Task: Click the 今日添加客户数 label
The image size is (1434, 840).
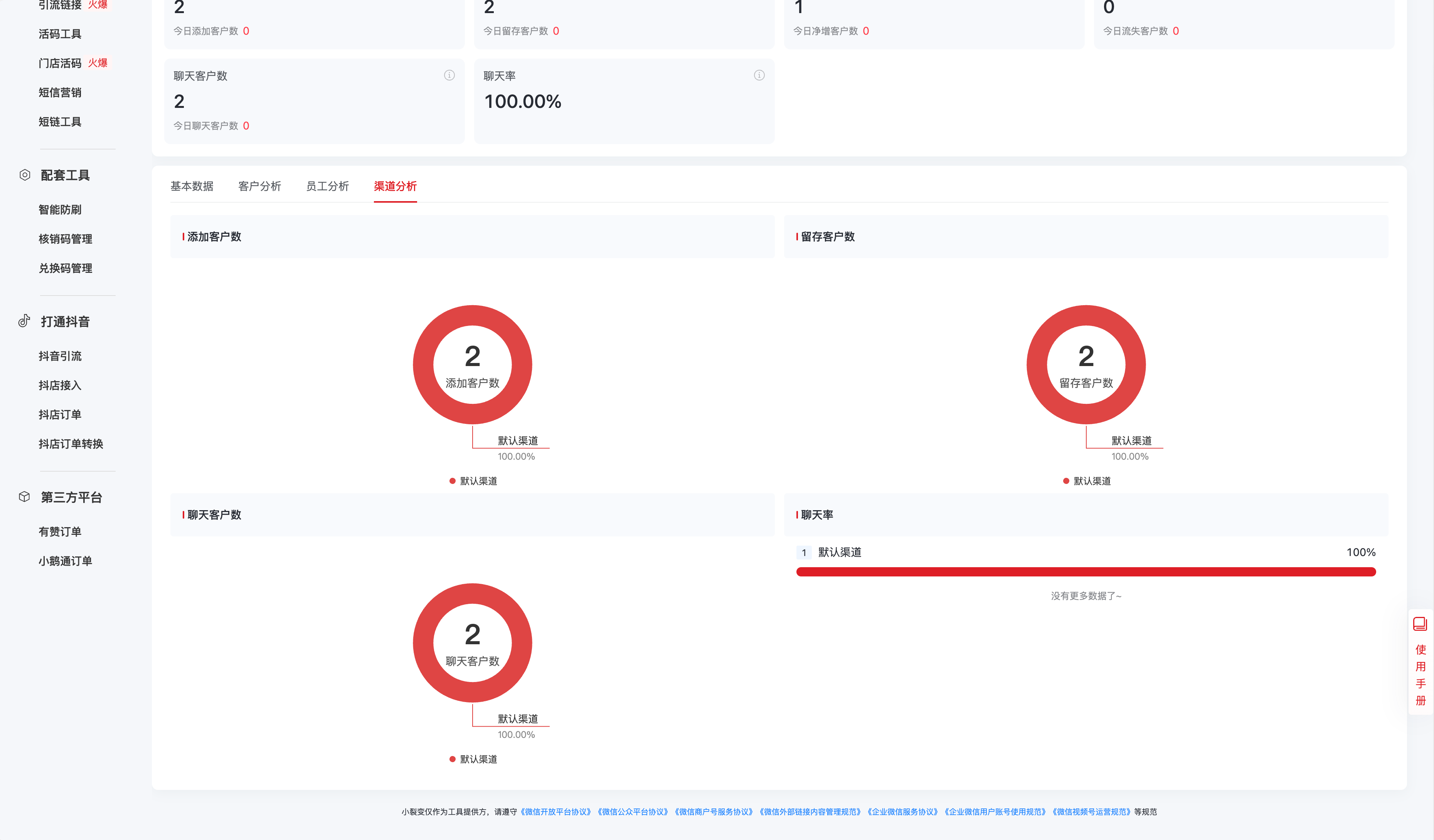Action: click(x=205, y=31)
